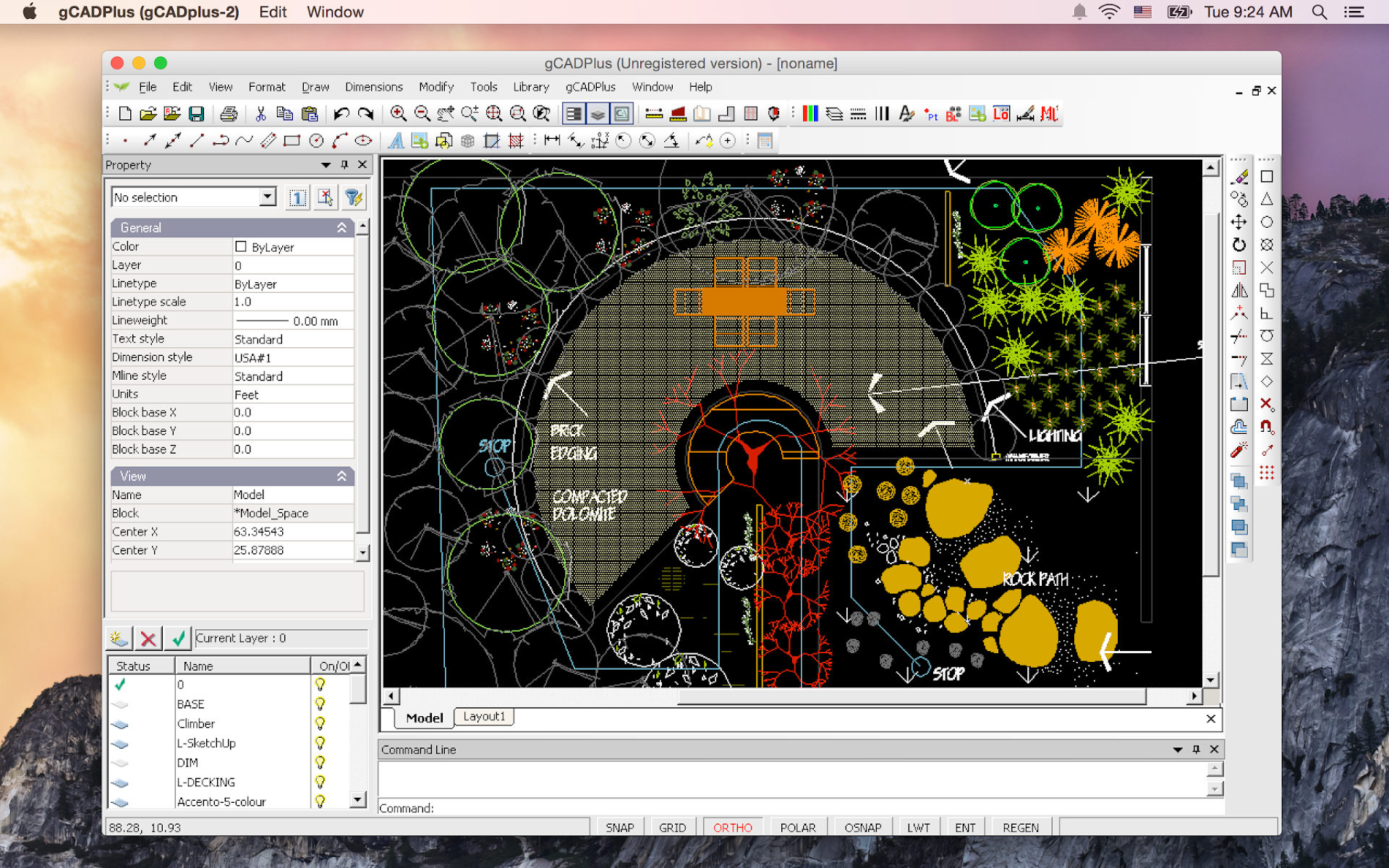
Task: Click the ENT button in status bar
Action: coord(965,827)
